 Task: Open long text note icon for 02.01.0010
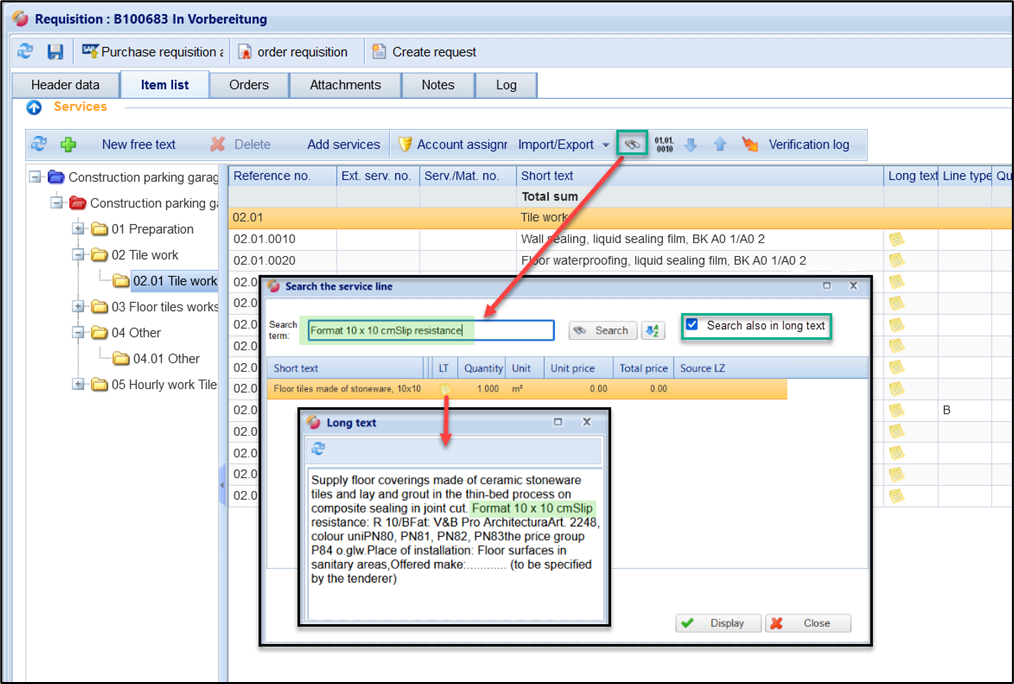pyautogui.click(x=896, y=239)
